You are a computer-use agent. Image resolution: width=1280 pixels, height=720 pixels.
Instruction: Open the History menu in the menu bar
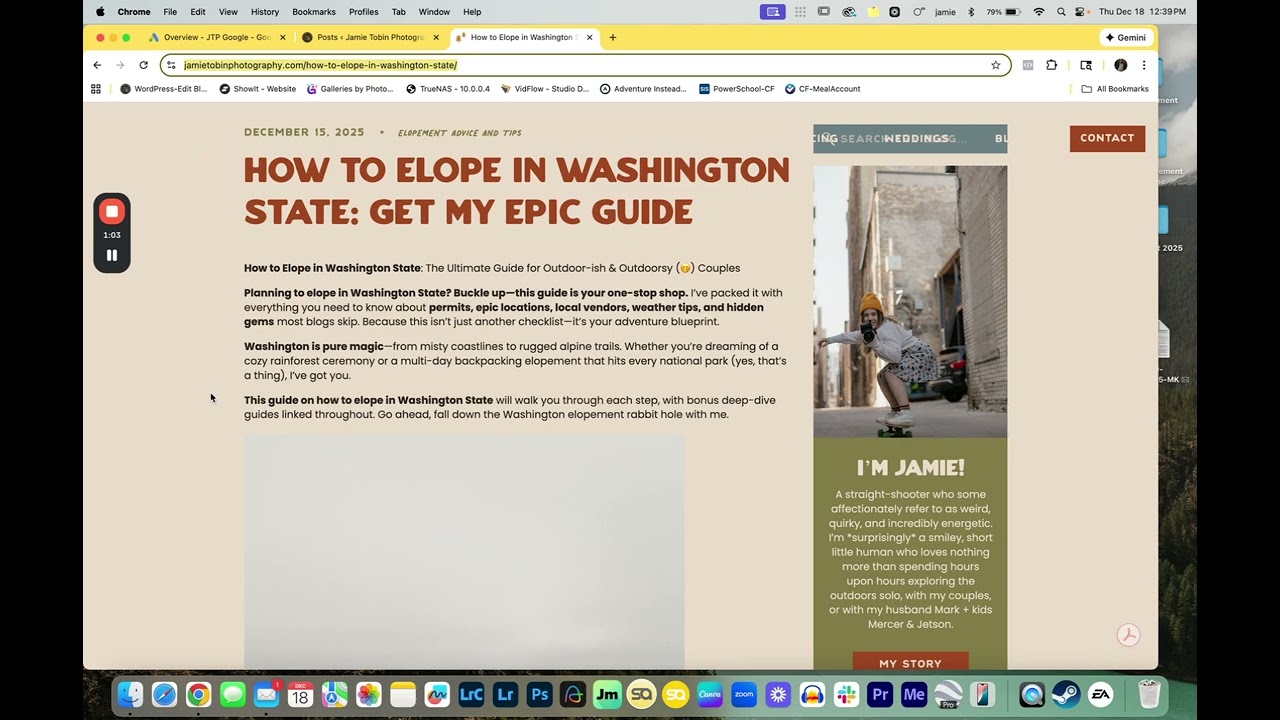[265, 12]
